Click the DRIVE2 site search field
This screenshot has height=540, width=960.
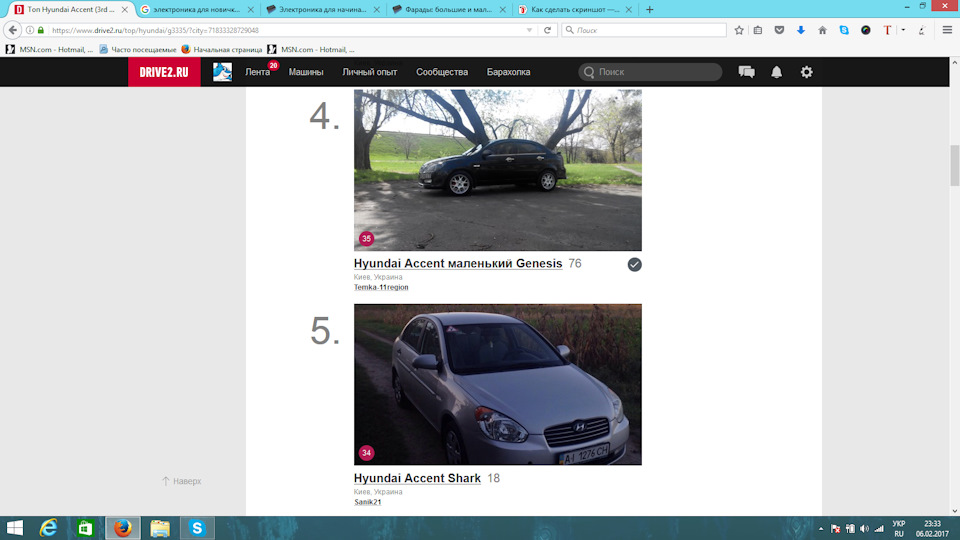pyautogui.click(x=650, y=72)
